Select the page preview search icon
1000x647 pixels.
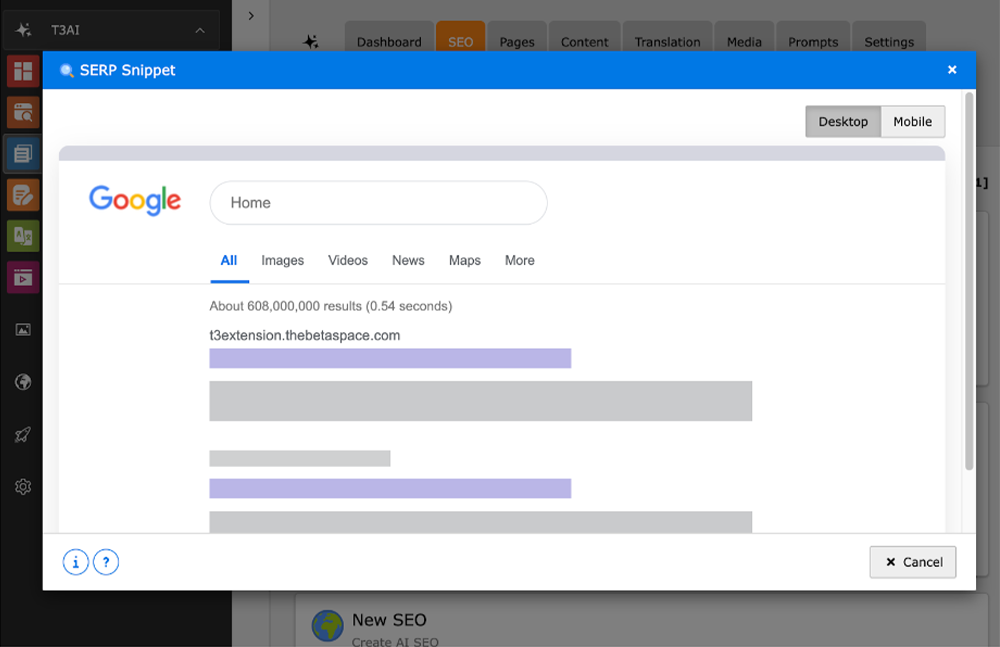(x=22, y=113)
